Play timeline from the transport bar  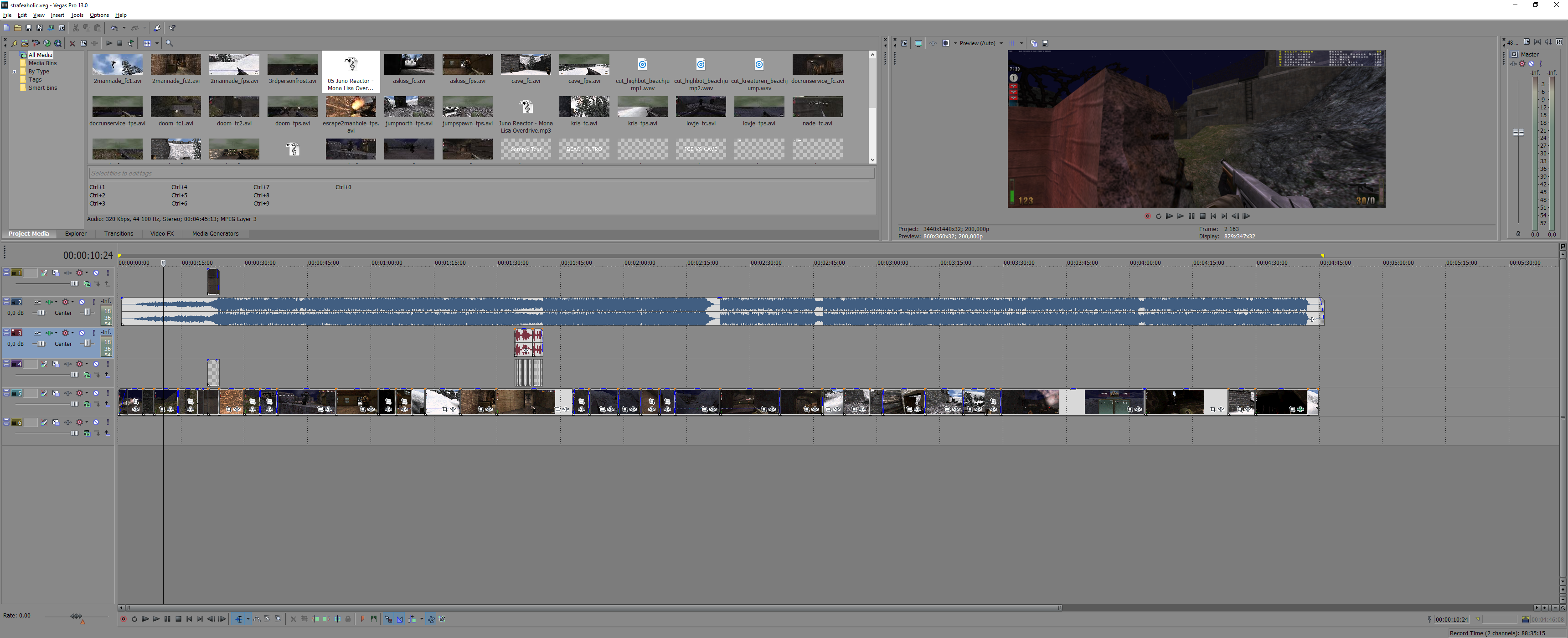(x=156, y=619)
